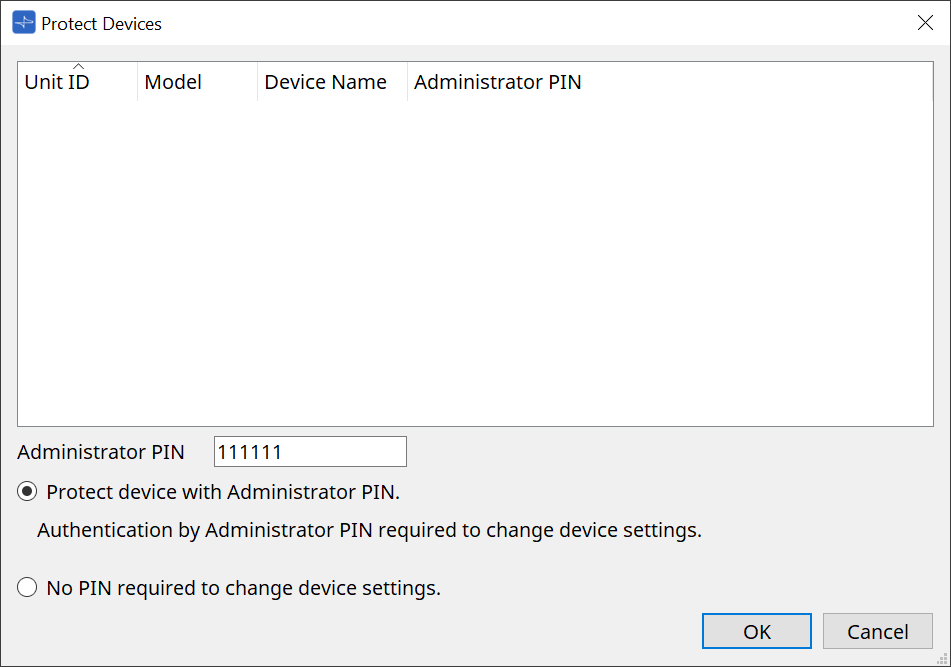Sort devices by the Unit ID column

pos(57,82)
